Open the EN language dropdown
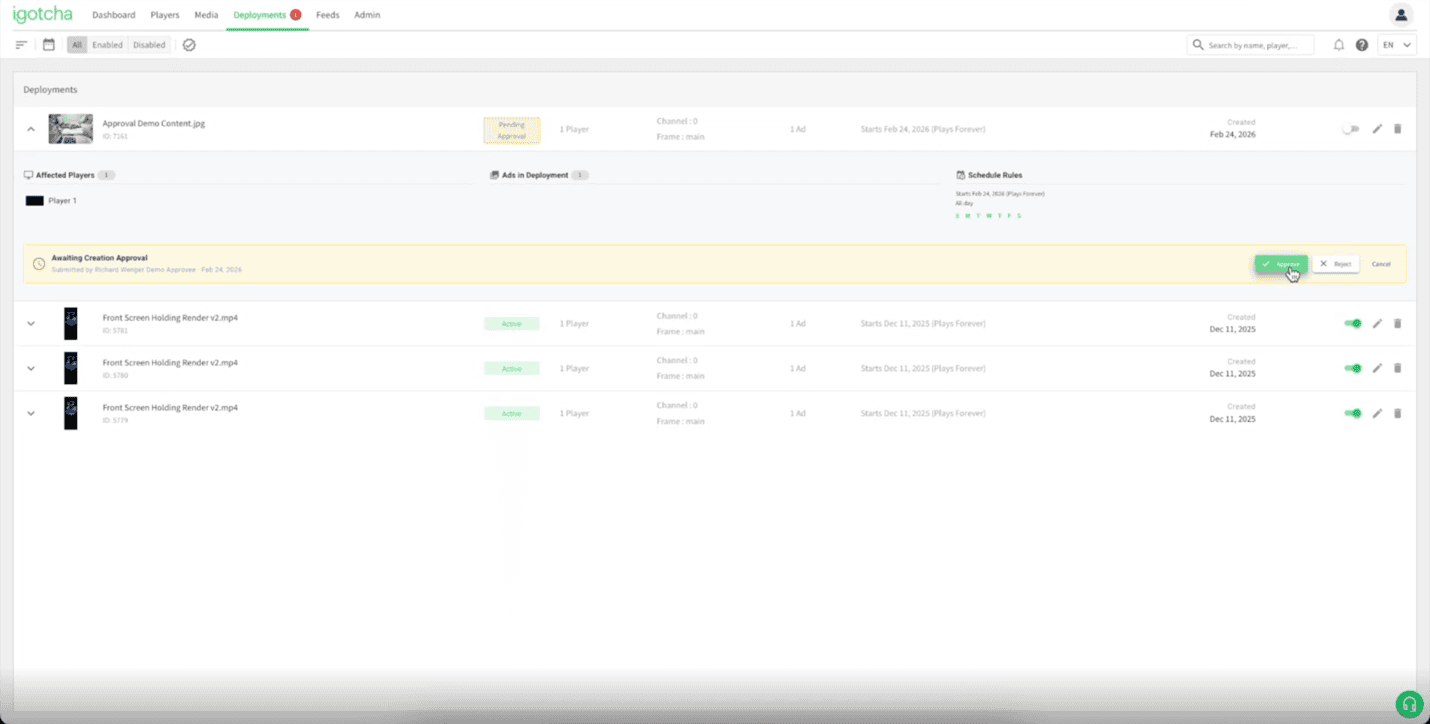1430x724 pixels. [x=1394, y=44]
